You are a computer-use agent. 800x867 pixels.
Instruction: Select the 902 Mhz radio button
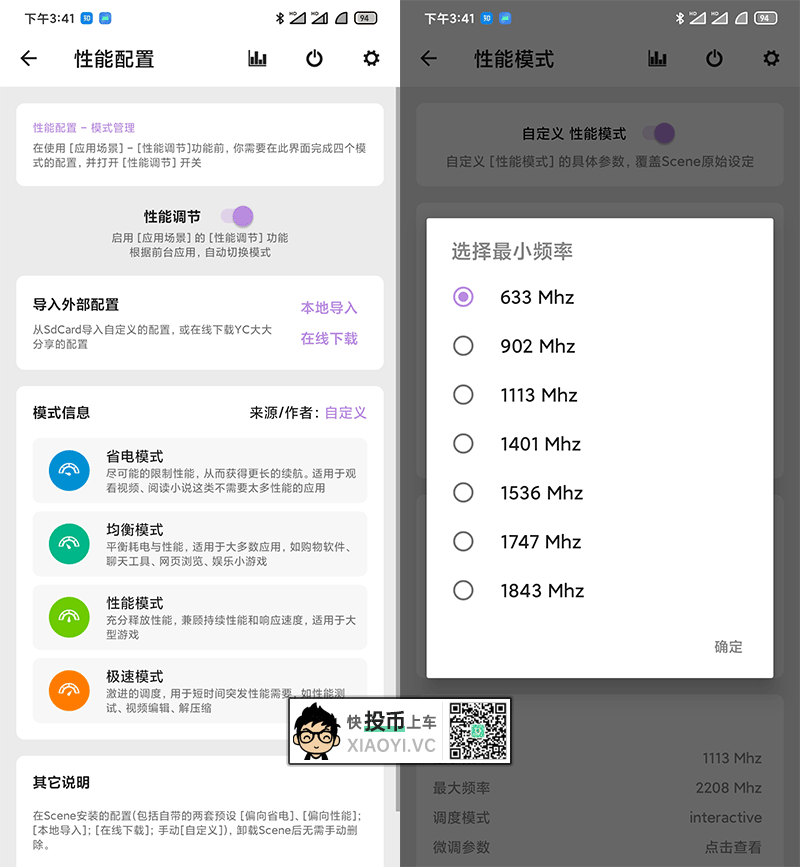(x=463, y=346)
